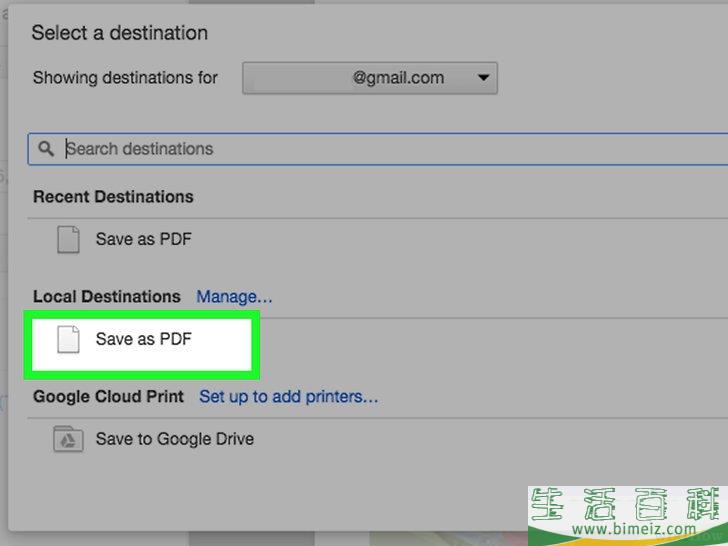The width and height of the screenshot is (728, 546).
Task: Click the Google Drive folder icon
Action: (68, 439)
